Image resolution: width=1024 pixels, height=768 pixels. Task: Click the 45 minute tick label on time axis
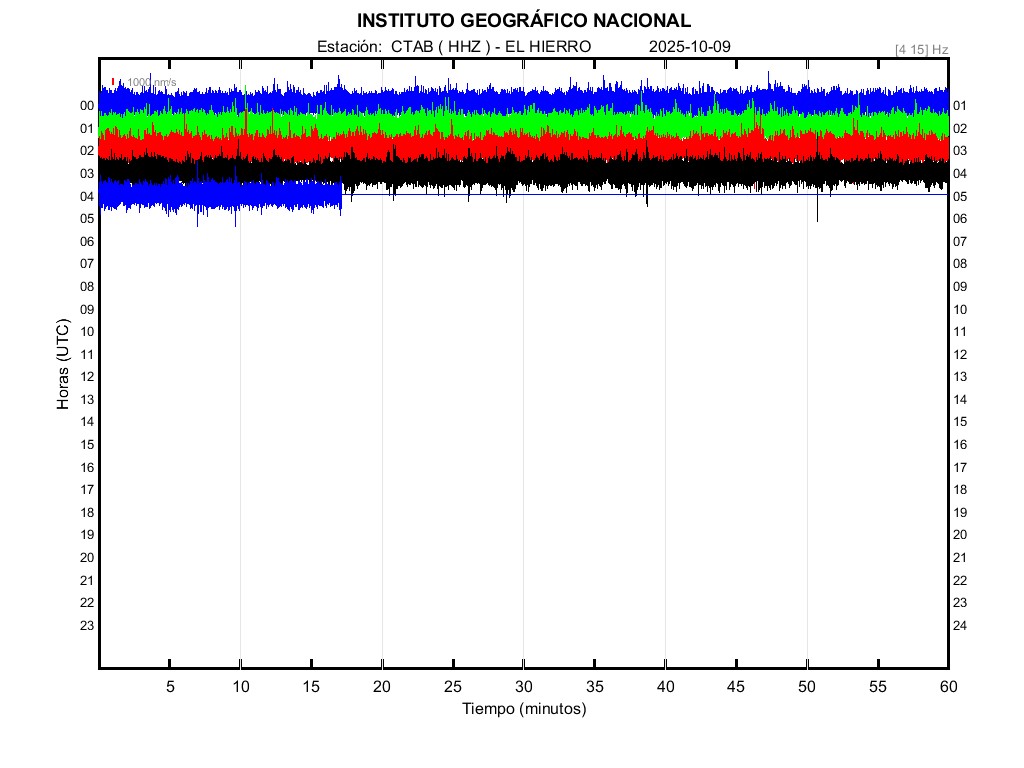(x=736, y=686)
